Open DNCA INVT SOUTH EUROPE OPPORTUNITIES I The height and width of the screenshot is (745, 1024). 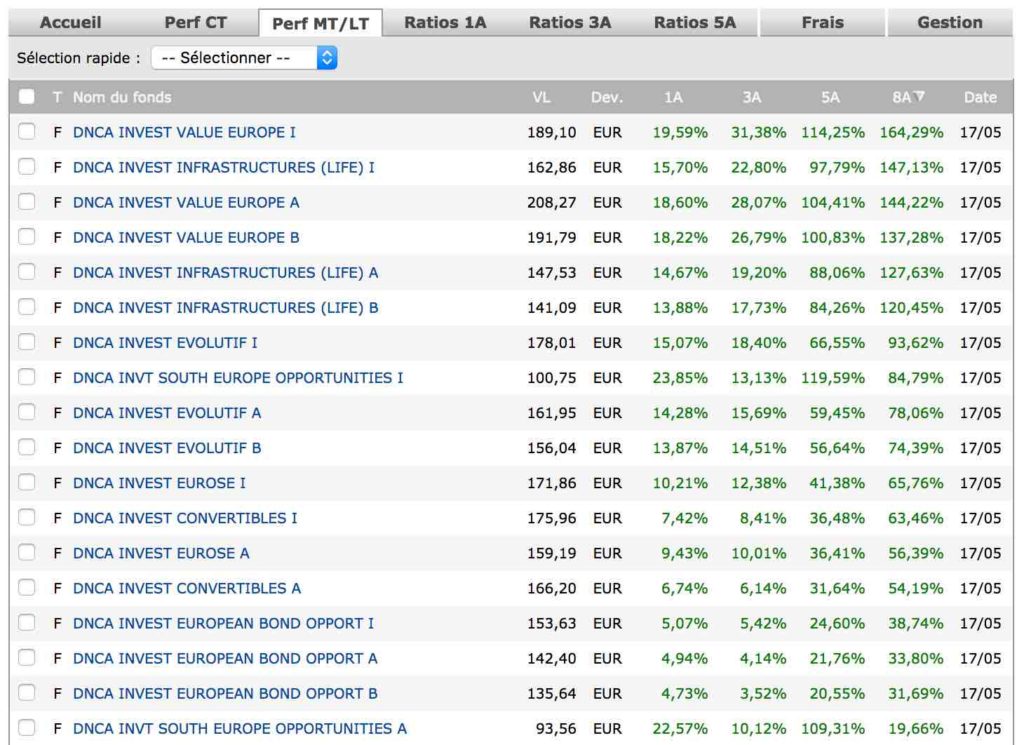click(x=238, y=378)
